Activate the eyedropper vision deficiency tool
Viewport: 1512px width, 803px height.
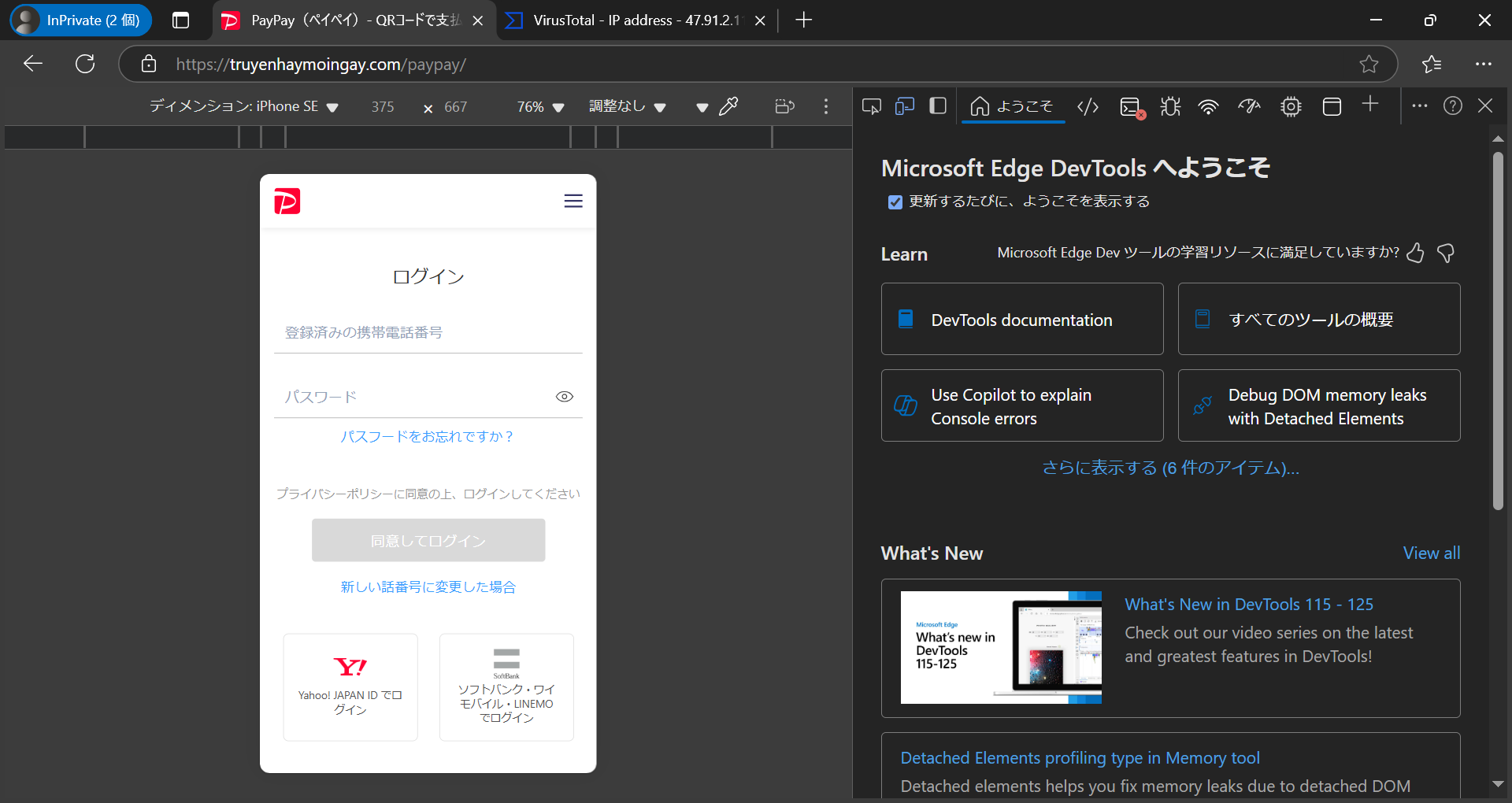click(x=729, y=106)
